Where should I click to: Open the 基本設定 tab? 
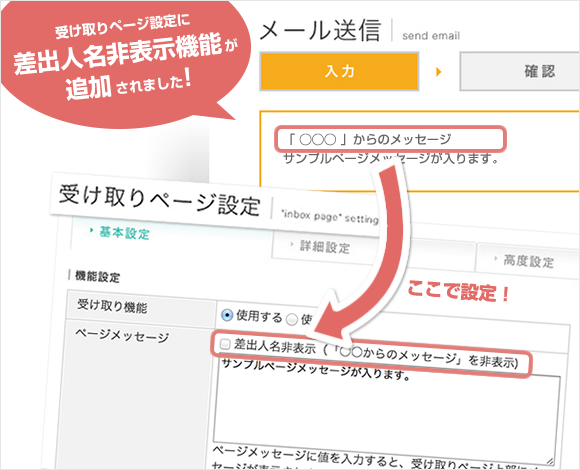tap(124, 233)
